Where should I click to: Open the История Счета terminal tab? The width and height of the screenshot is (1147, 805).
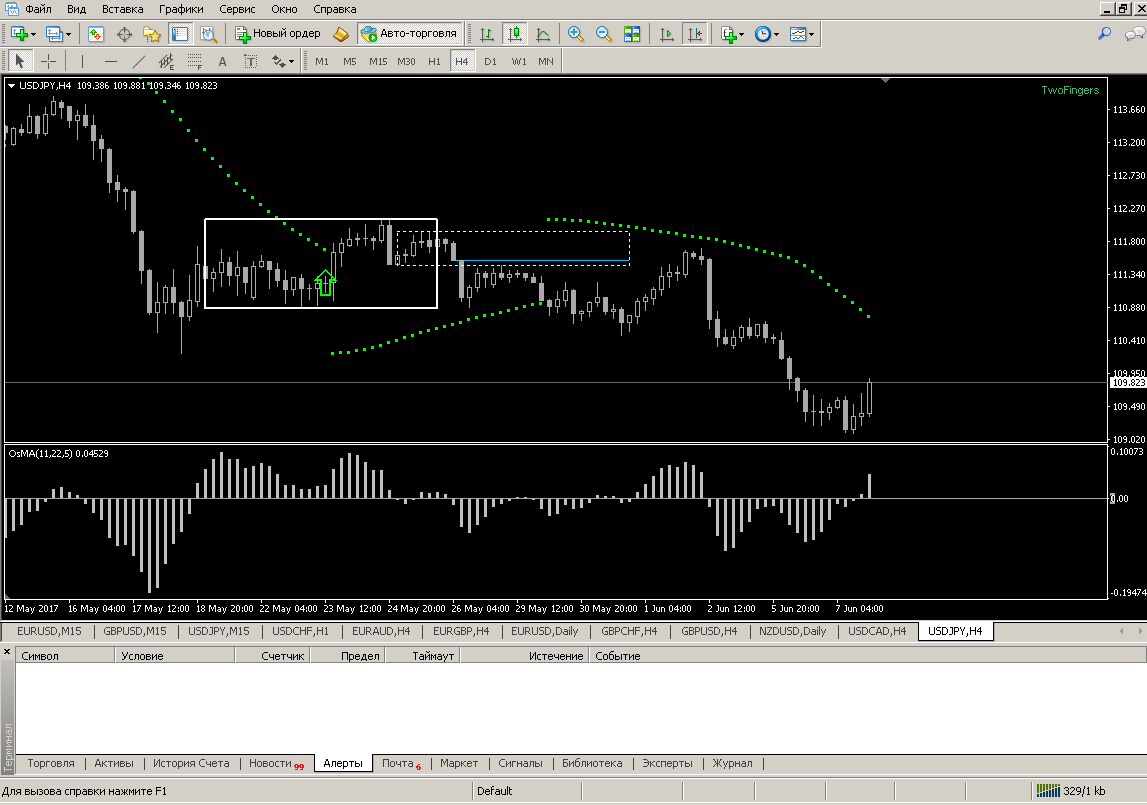(191, 763)
